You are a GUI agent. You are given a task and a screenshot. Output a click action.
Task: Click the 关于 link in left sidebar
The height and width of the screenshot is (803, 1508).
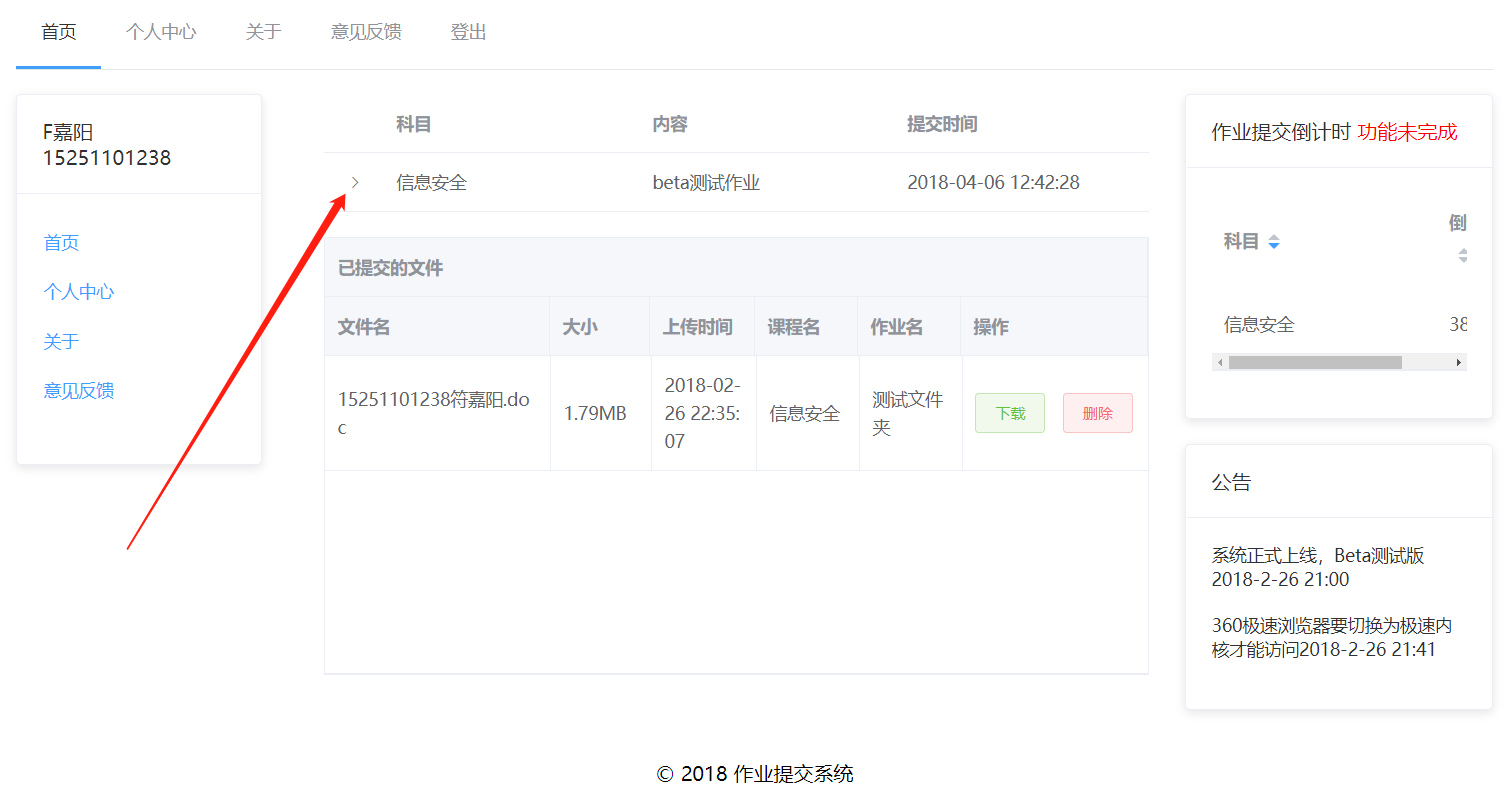tap(61, 341)
